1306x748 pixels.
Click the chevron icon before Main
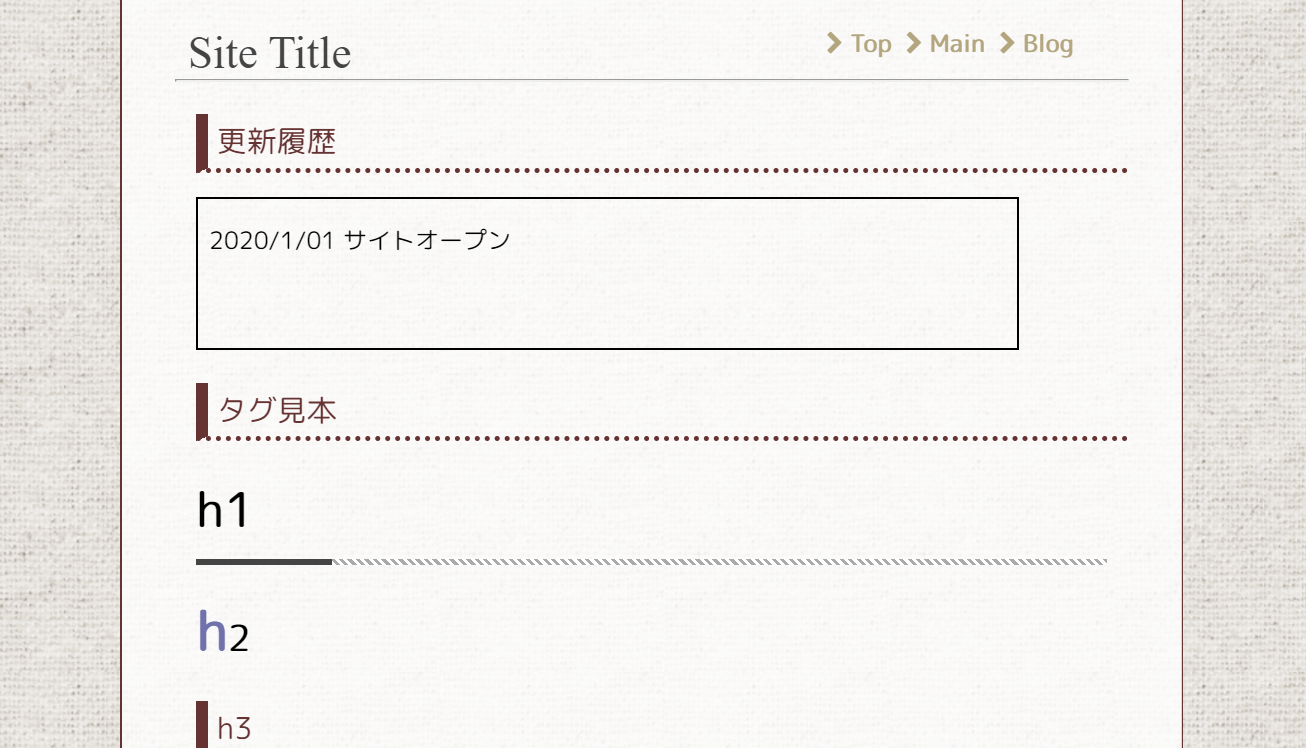(x=913, y=43)
